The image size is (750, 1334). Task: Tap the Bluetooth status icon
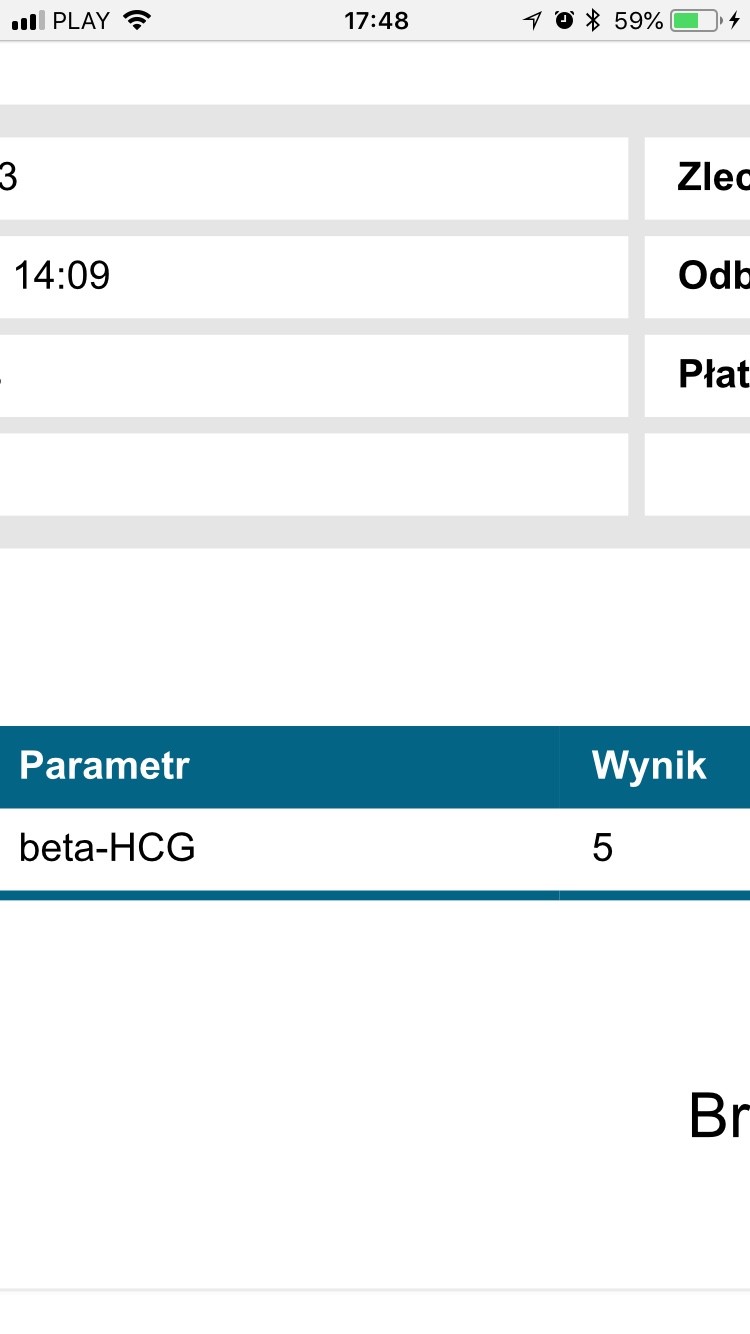point(593,20)
